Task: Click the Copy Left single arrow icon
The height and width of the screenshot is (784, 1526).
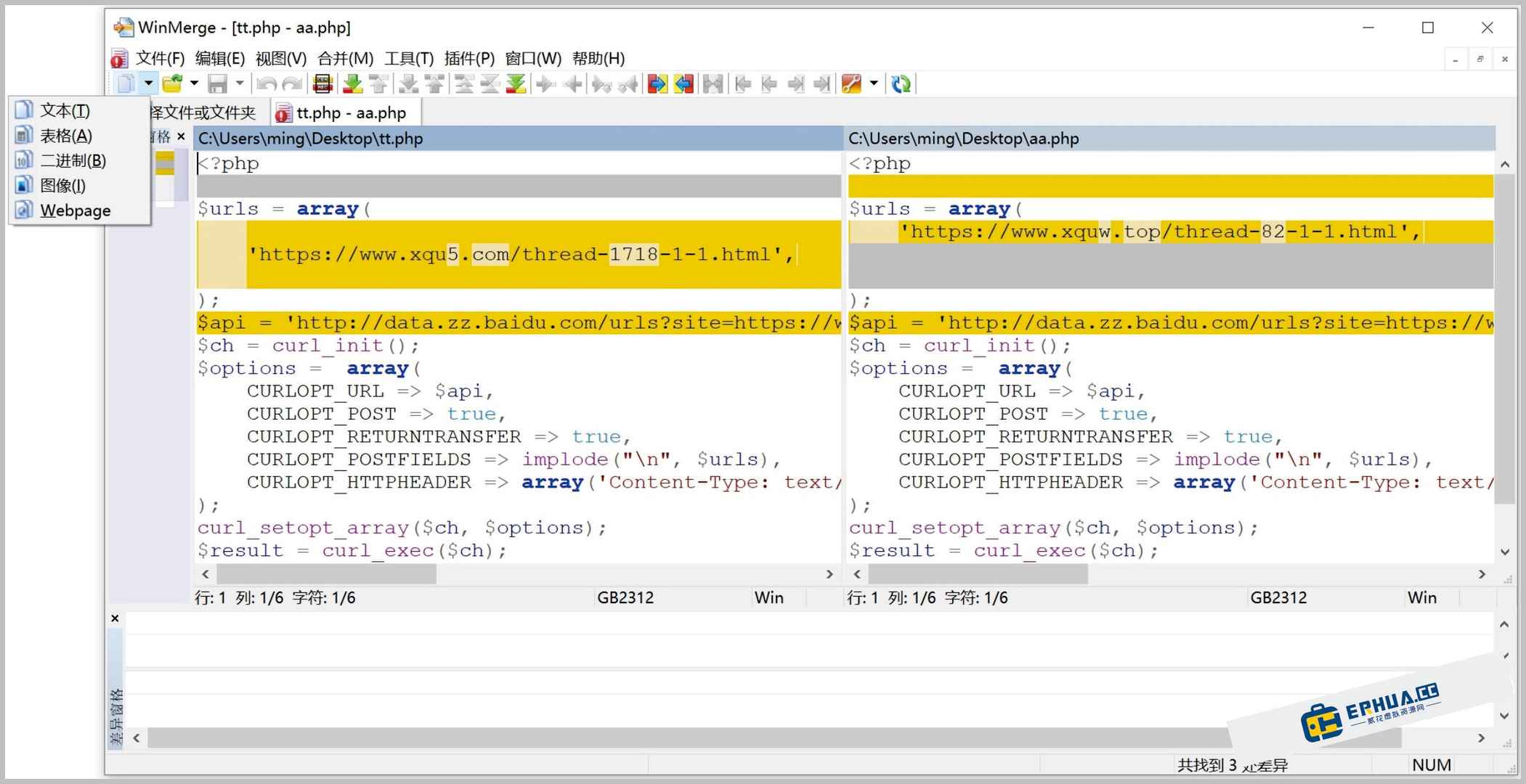Action: 573,84
